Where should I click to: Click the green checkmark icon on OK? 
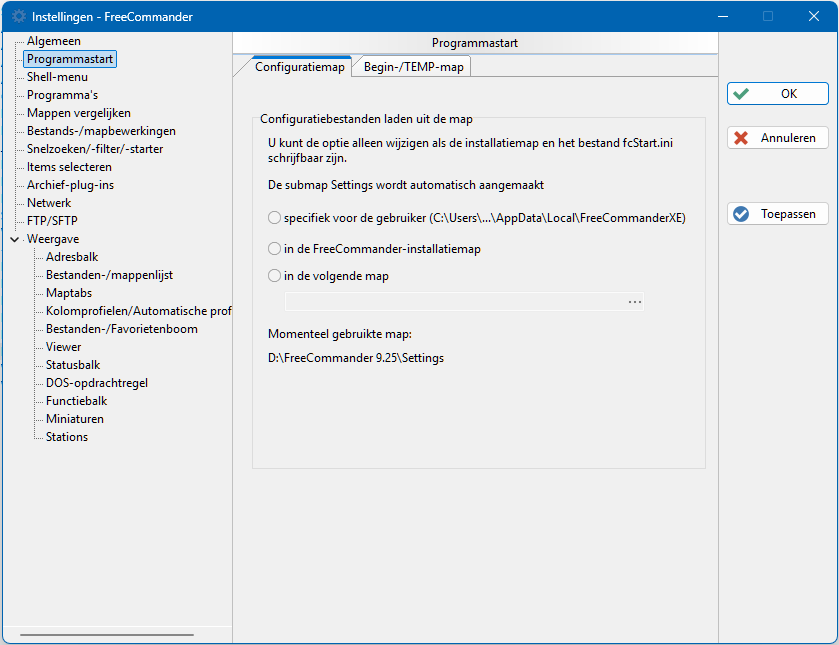point(741,94)
